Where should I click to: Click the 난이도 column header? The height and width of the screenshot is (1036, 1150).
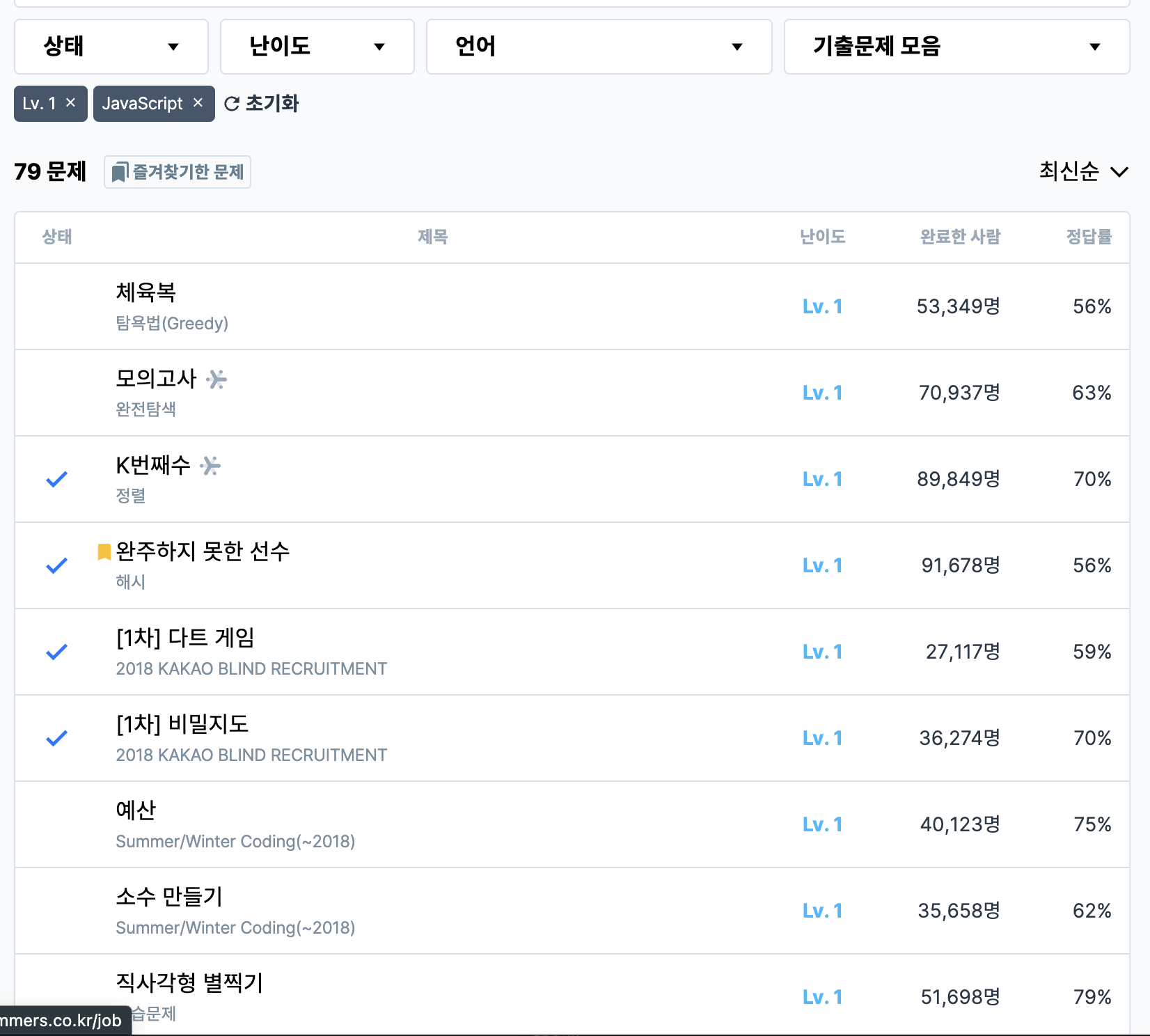point(823,237)
